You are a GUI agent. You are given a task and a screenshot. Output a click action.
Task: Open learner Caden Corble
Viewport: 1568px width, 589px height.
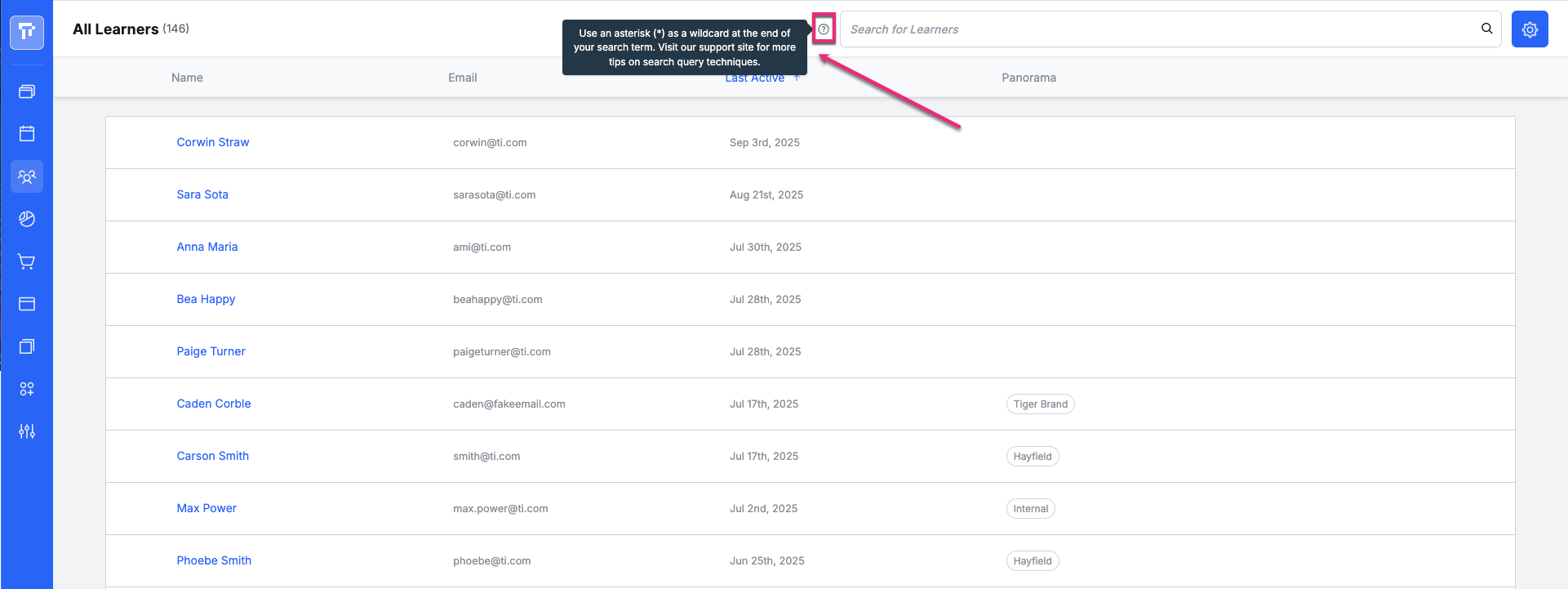coord(214,404)
